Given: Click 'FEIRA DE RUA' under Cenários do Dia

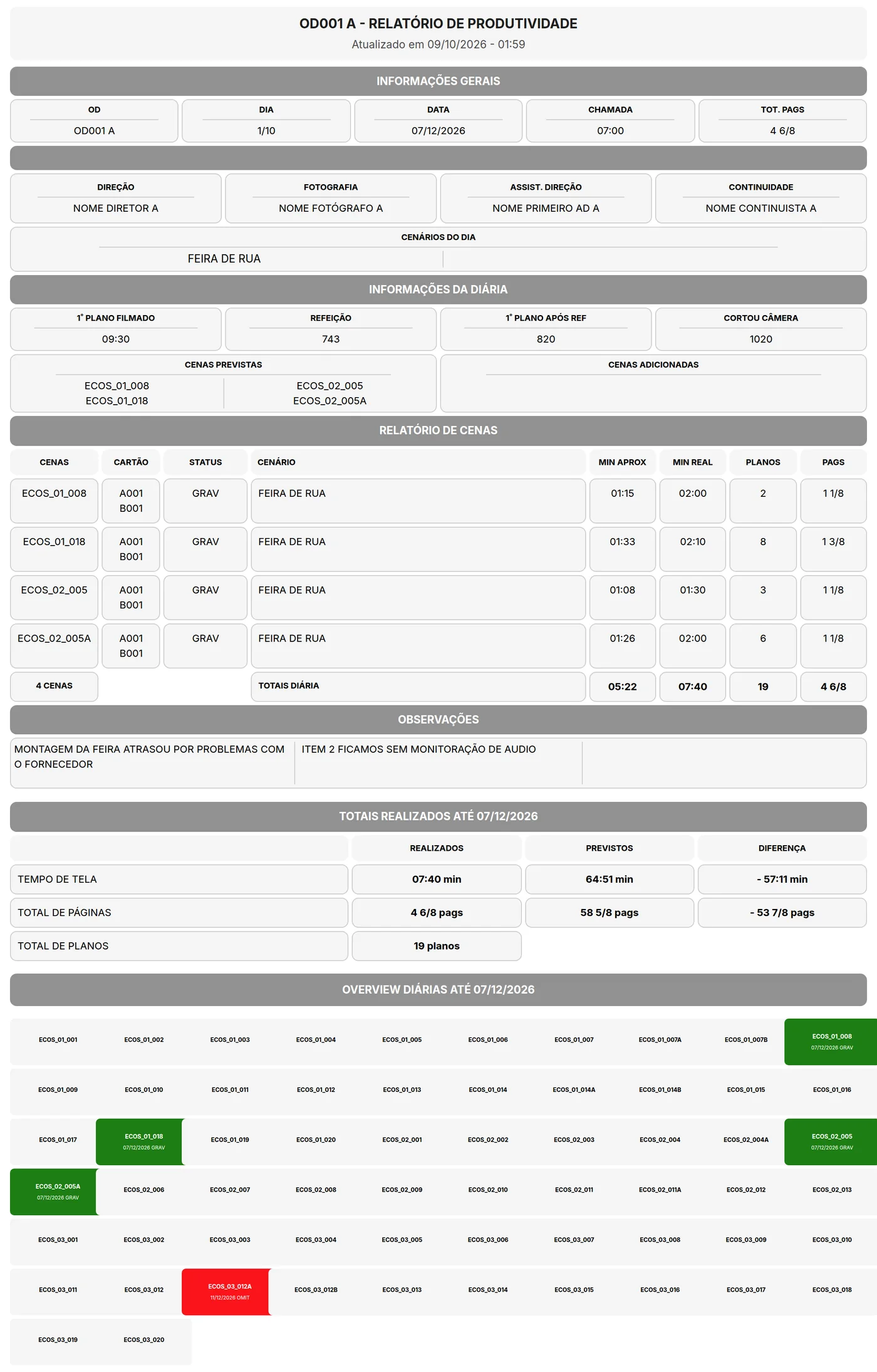Looking at the screenshot, I should (x=224, y=259).
